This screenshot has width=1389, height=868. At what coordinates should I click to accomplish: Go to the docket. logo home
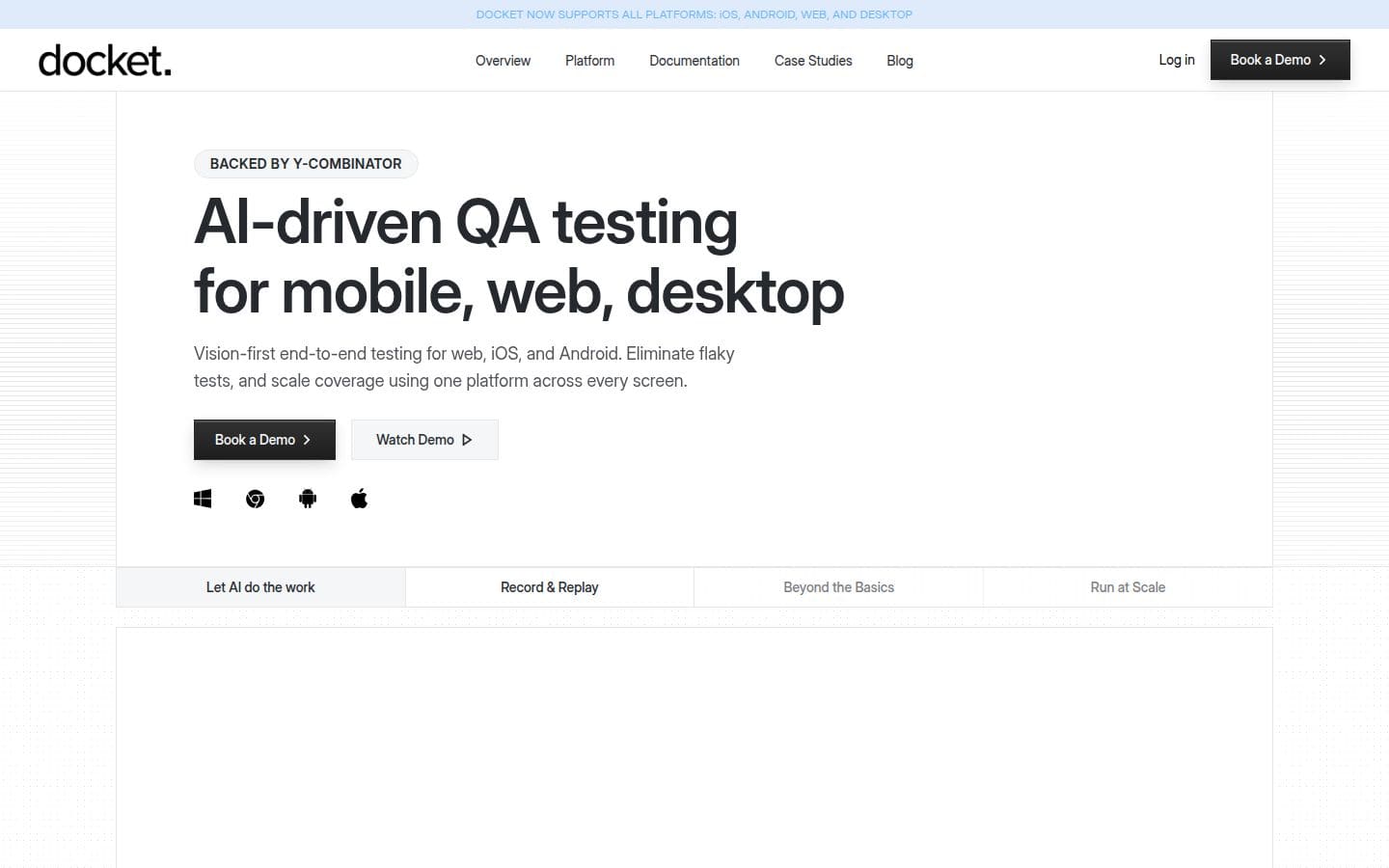pyautogui.click(x=105, y=61)
